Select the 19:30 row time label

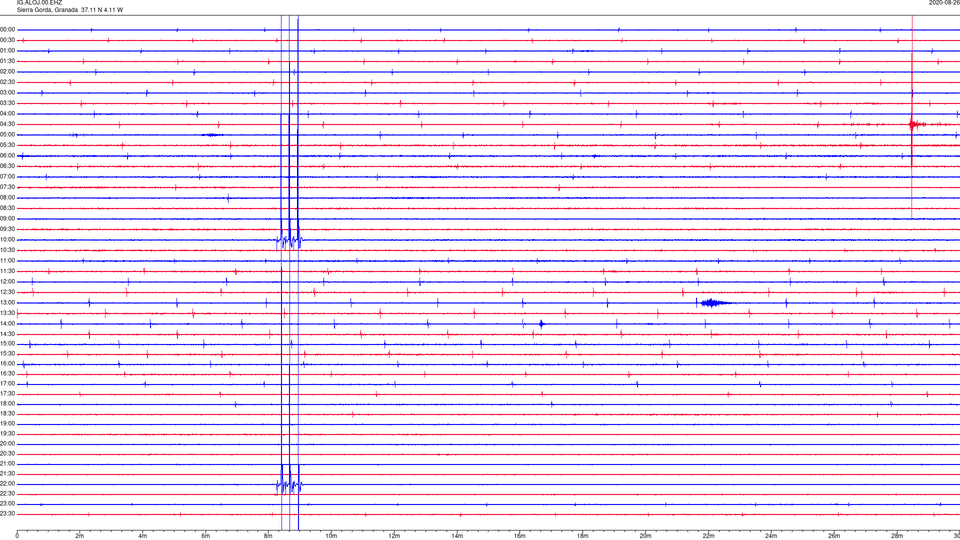[x=7, y=433]
